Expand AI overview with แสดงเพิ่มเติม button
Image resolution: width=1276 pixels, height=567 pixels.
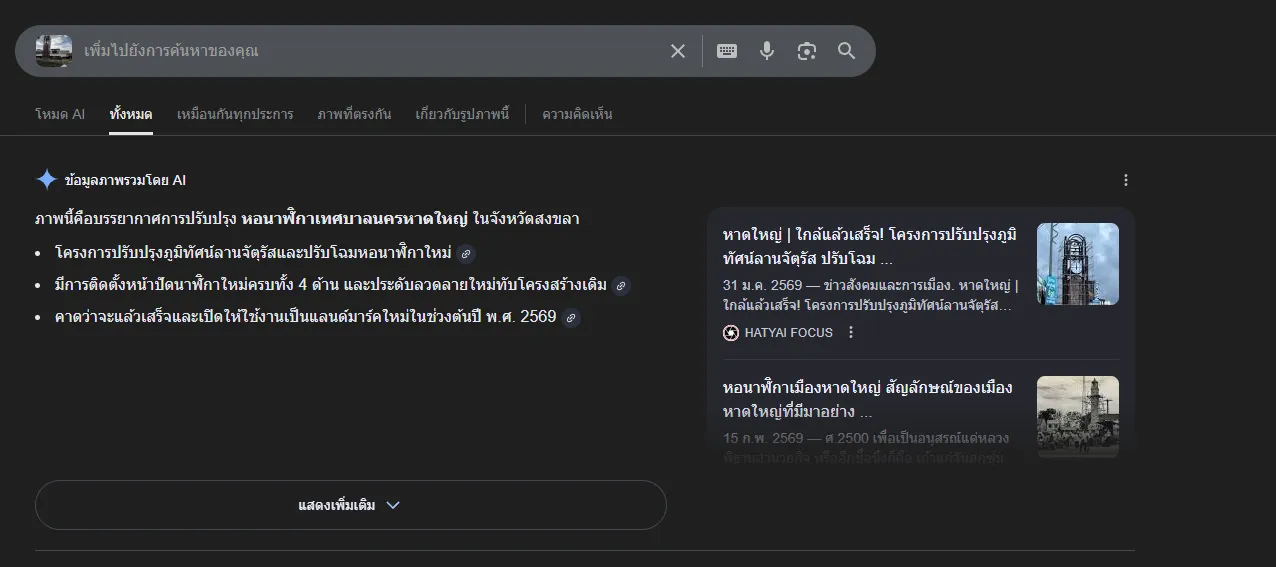(350, 505)
